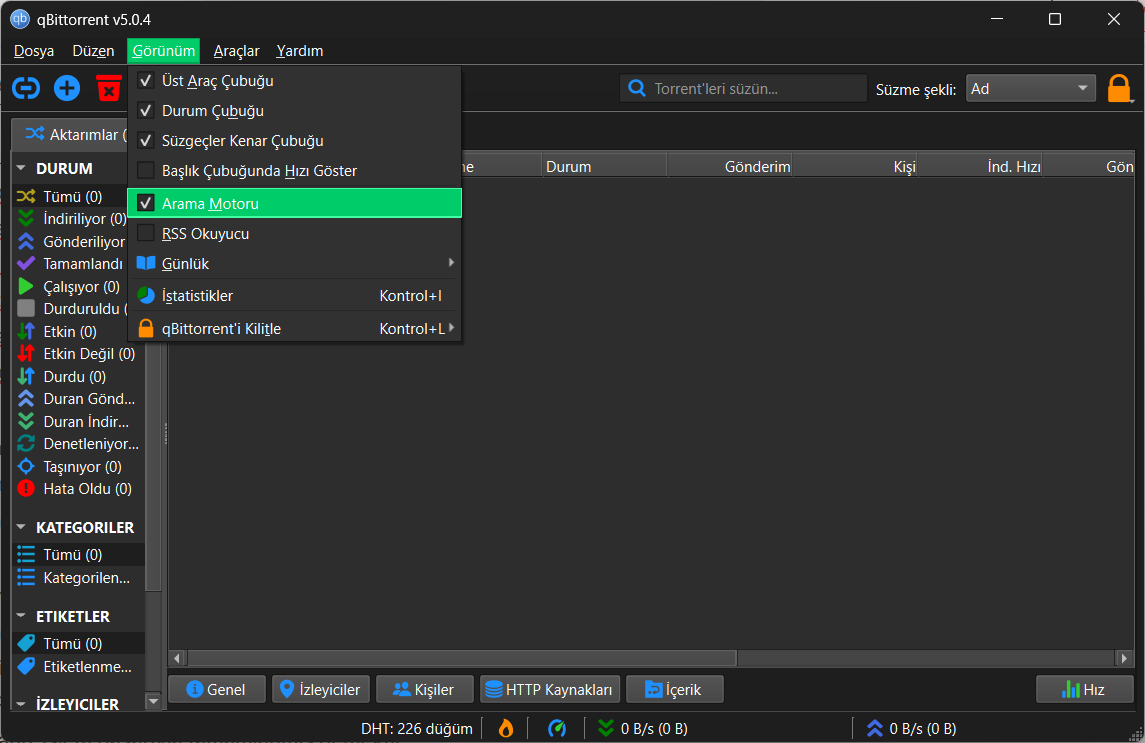Open İstatistikler from the menu
Image resolution: width=1145 pixels, height=743 pixels.
point(294,296)
